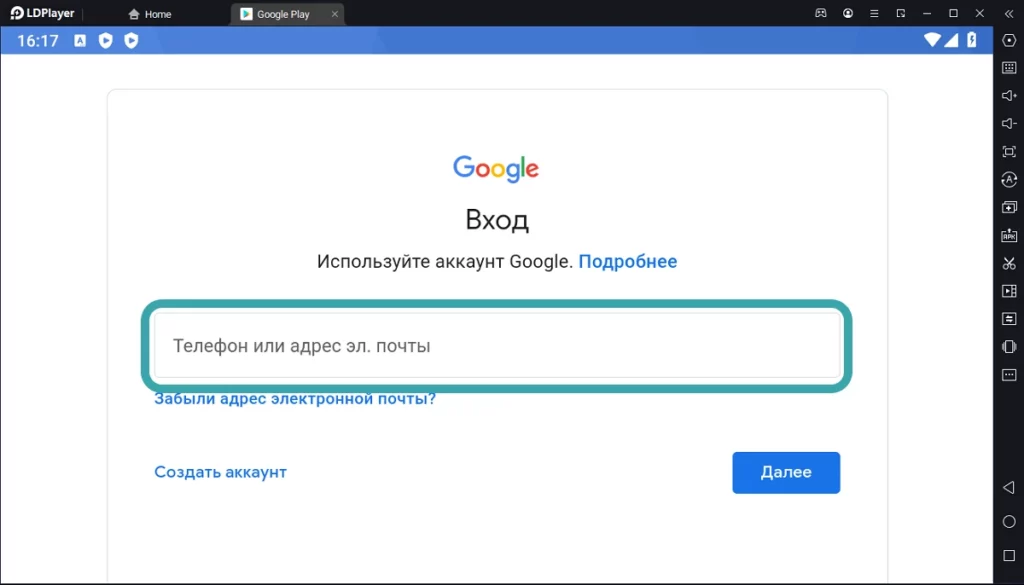Screen dimensions: 1024x585
Task: Click Забыли адрес электронной почты link
Action: pos(295,398)
